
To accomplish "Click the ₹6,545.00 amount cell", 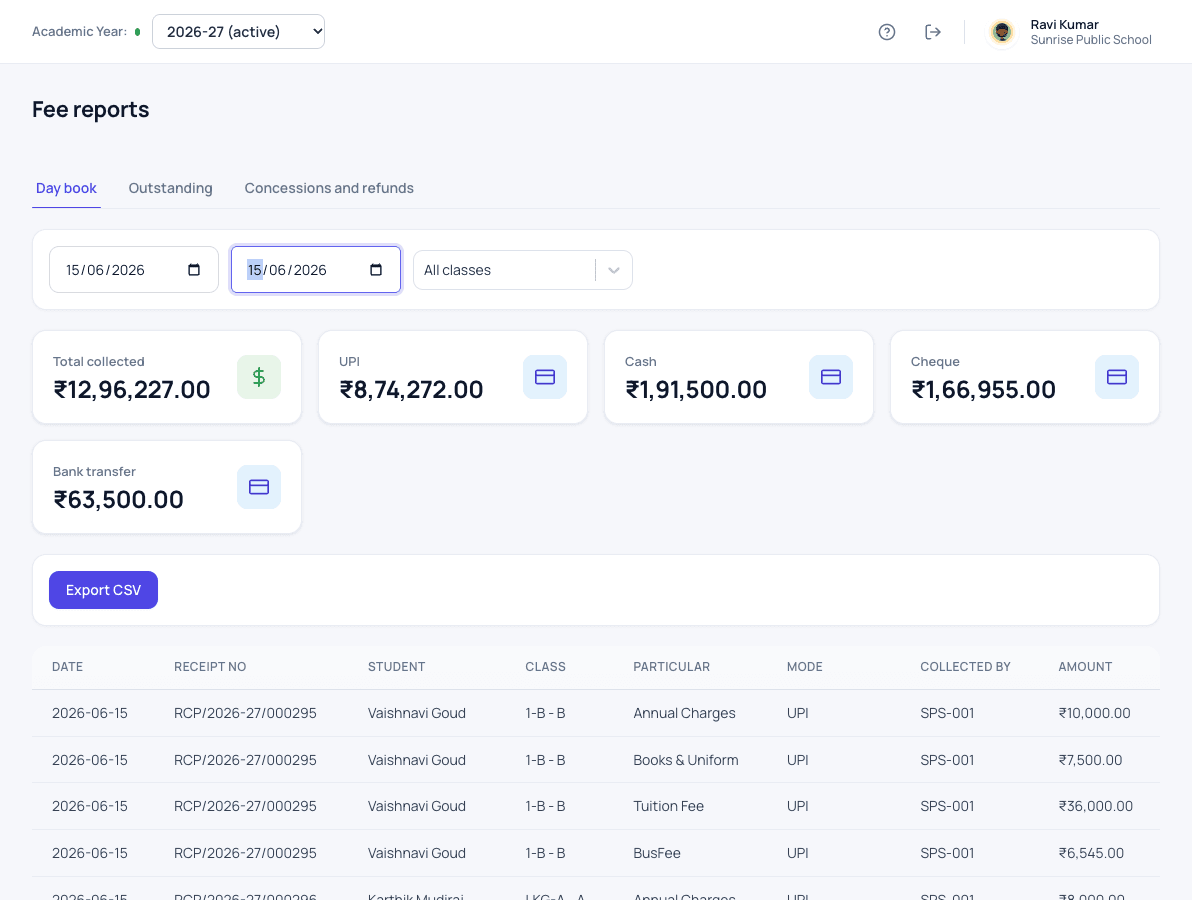I will point(1091,854).
